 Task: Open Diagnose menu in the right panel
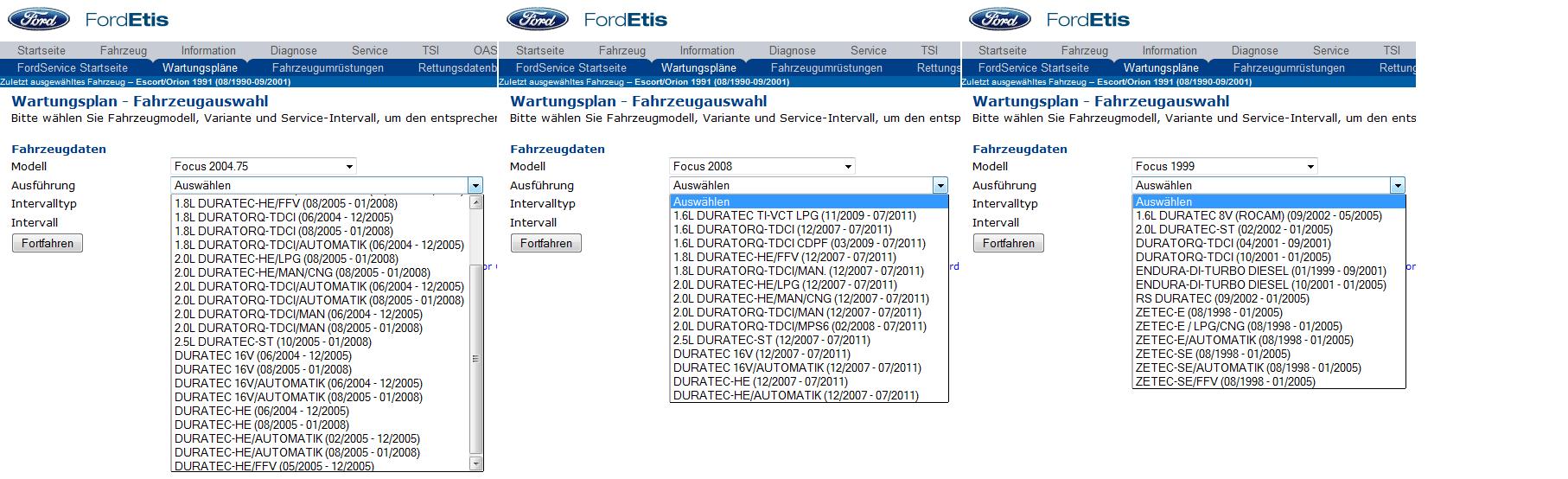click(1254, 50)
